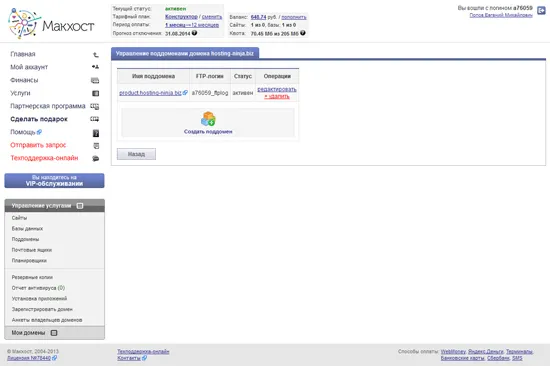Click the Отправить запрос note icon
The height and width of the screenshot is (366, 550).
click(96, 146)
